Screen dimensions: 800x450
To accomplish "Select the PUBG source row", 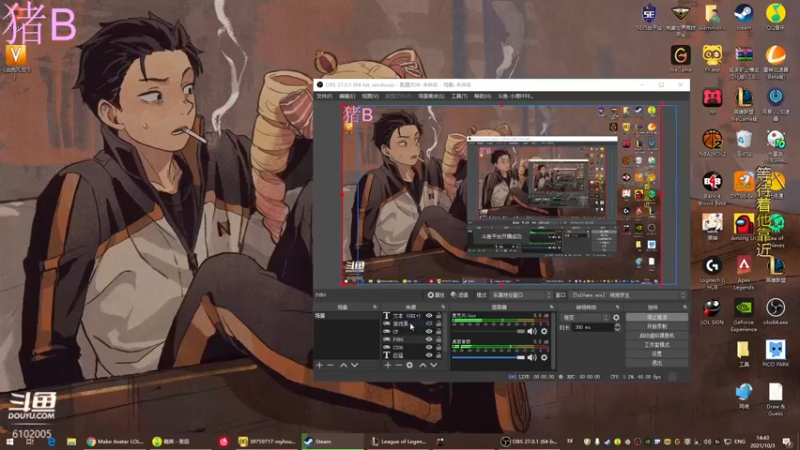I will point(413,339).
